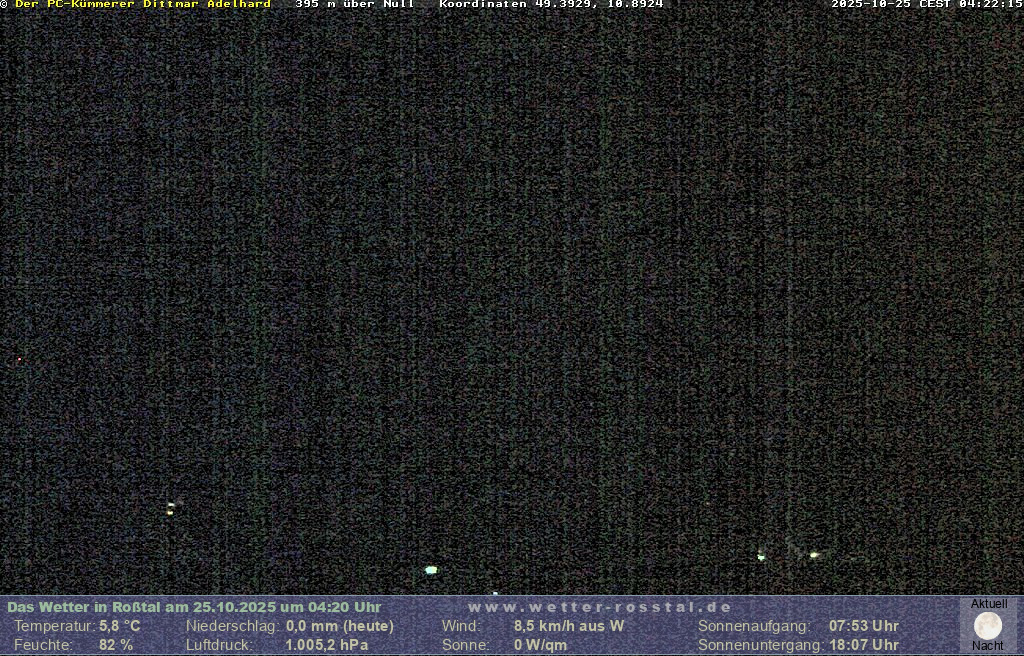1024x656 pixels.
Task: Click the Niederschlag value 0,0 mm (heute)
Action: [x=340, y=626]
